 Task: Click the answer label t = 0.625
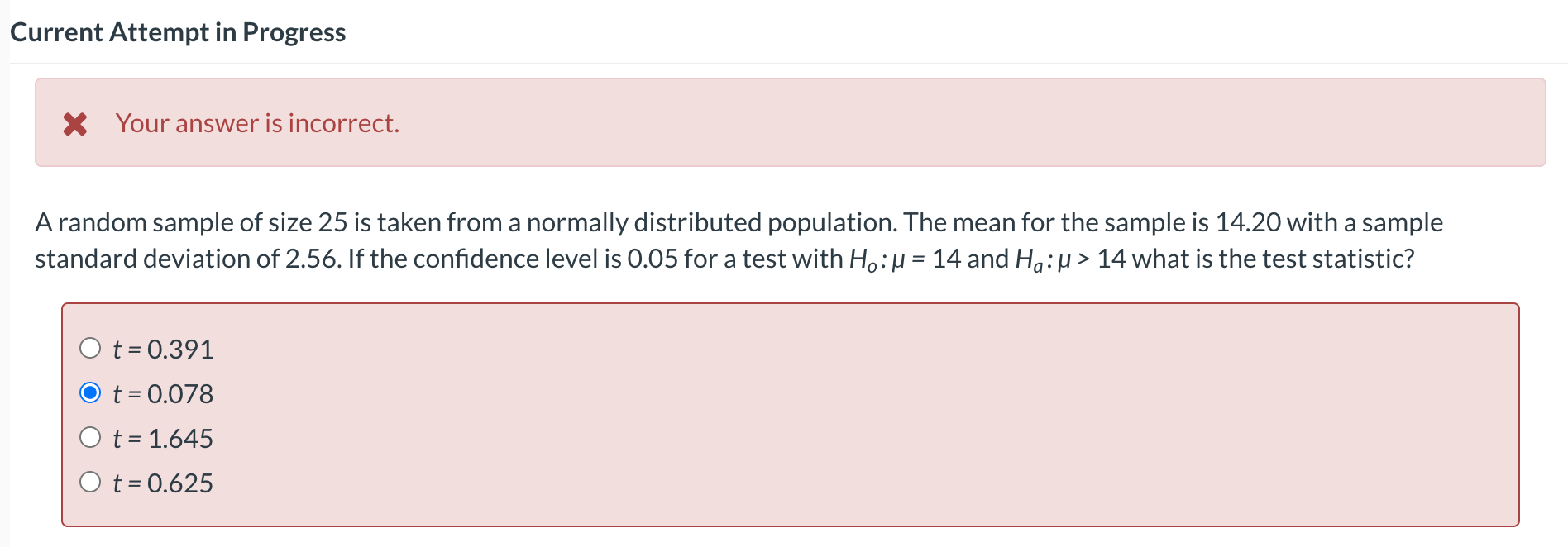coord(162,482)
